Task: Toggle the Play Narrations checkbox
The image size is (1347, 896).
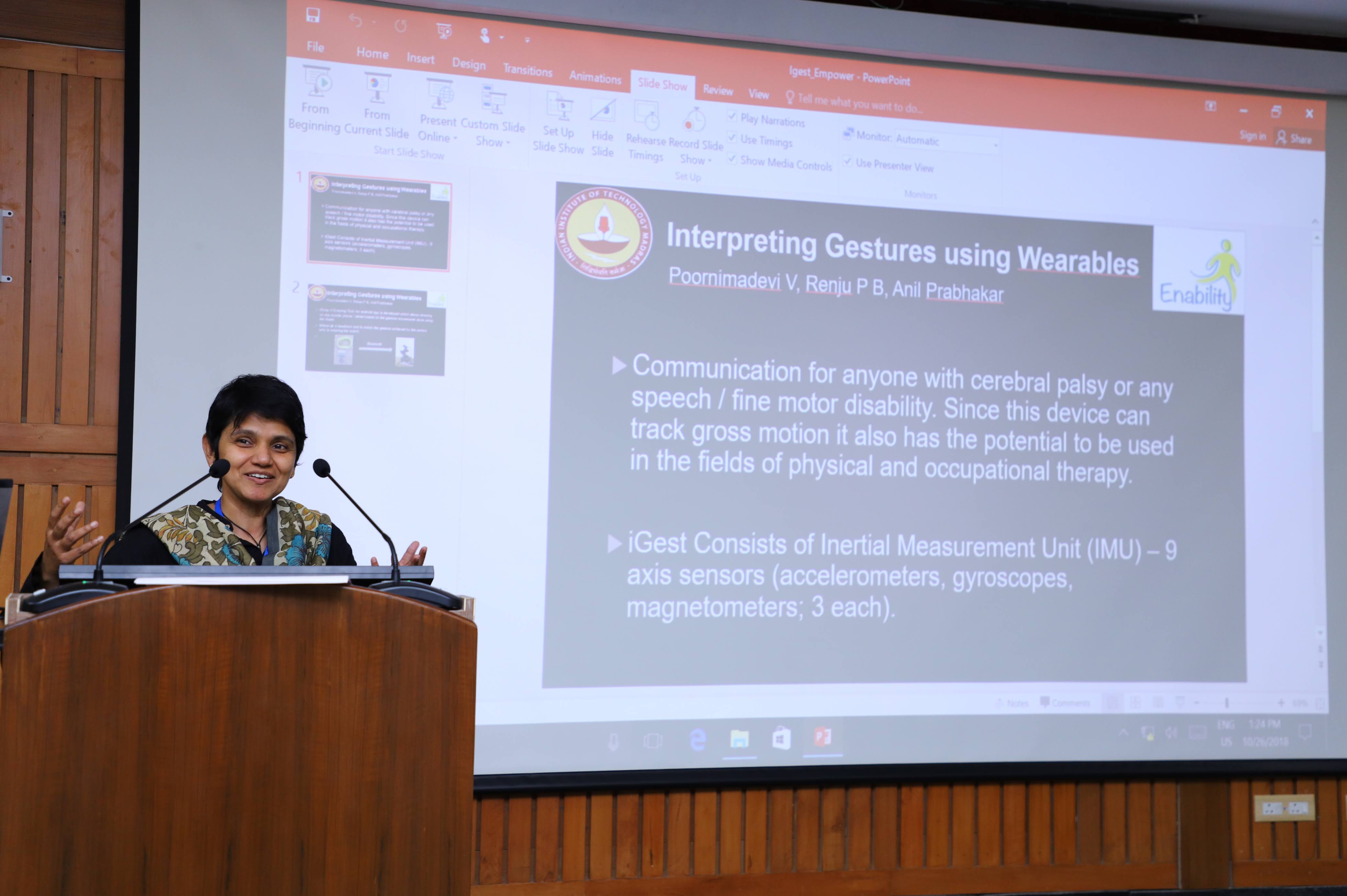Action: click(x=732, y=117)
